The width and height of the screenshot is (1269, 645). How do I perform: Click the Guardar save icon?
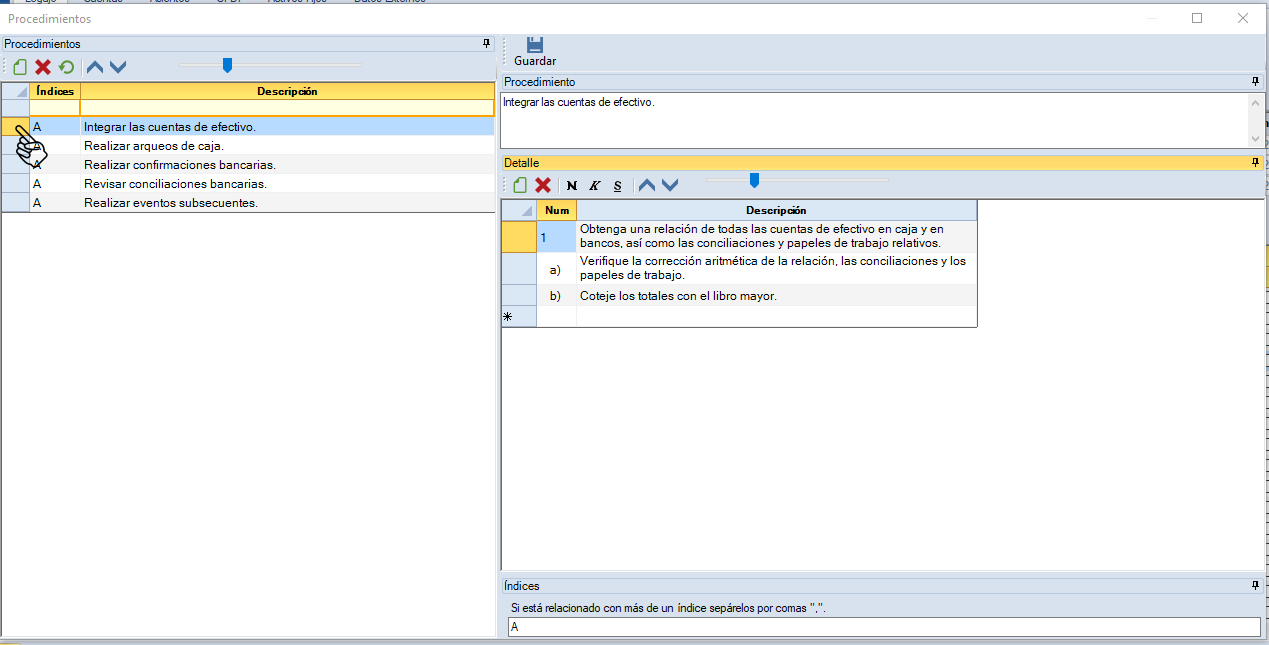[x=535, y=45]
